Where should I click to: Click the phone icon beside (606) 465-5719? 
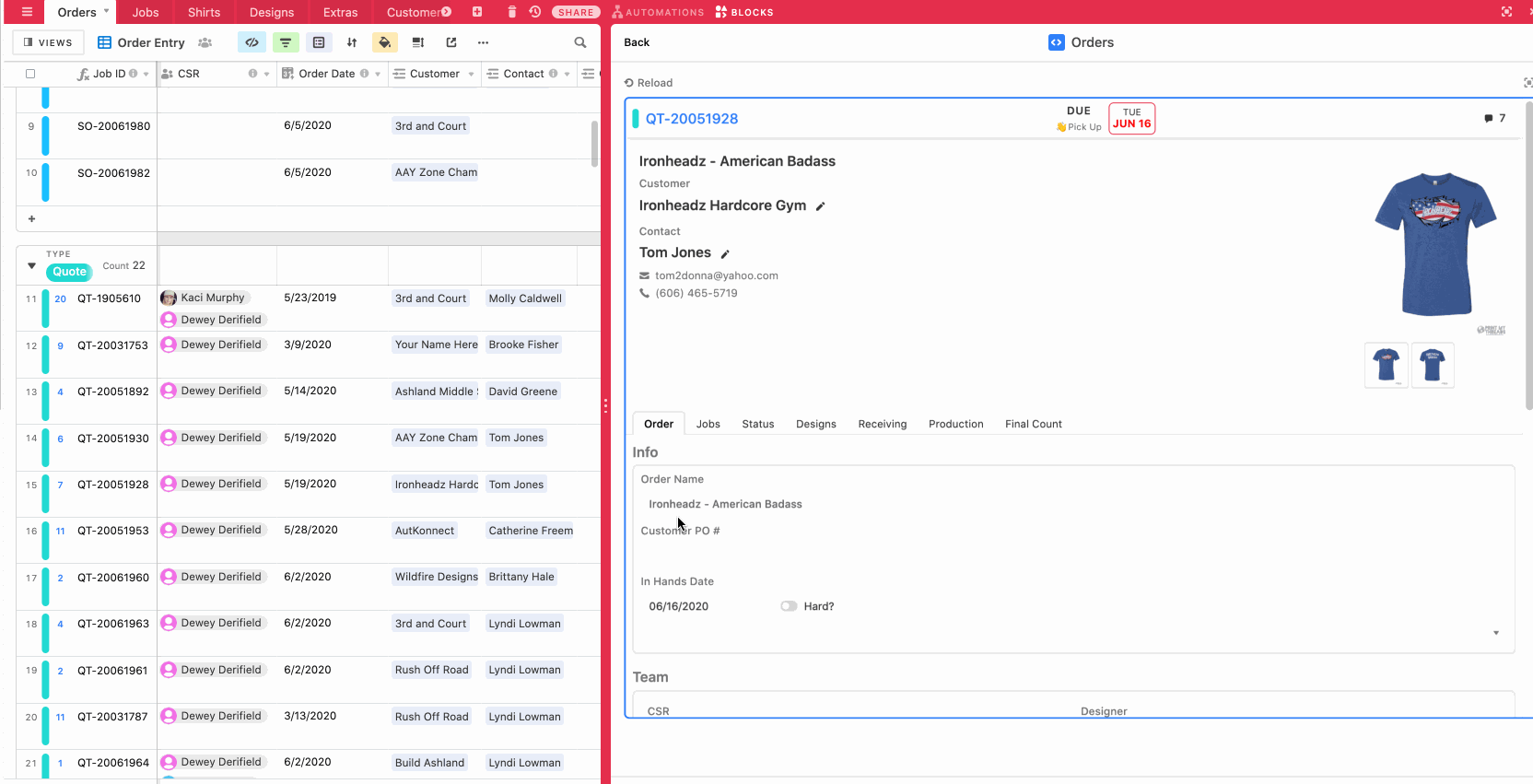(645, 293)
